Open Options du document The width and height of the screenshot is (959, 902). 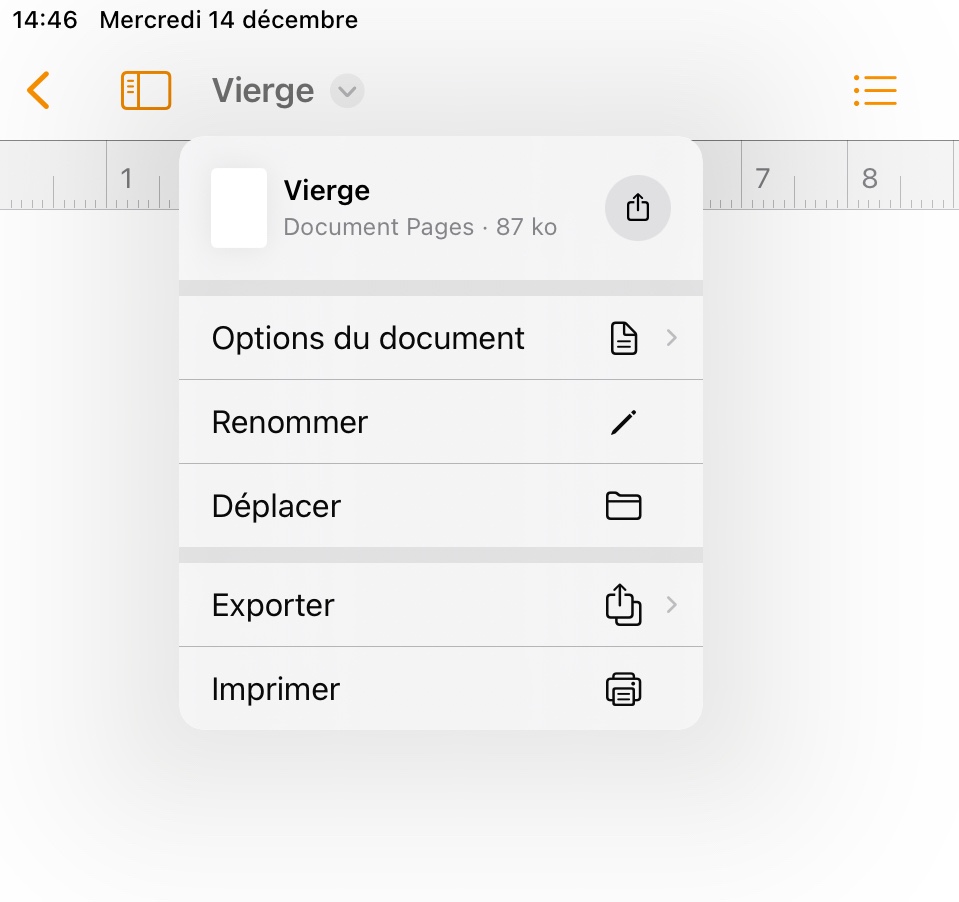[x=368, y=338]
